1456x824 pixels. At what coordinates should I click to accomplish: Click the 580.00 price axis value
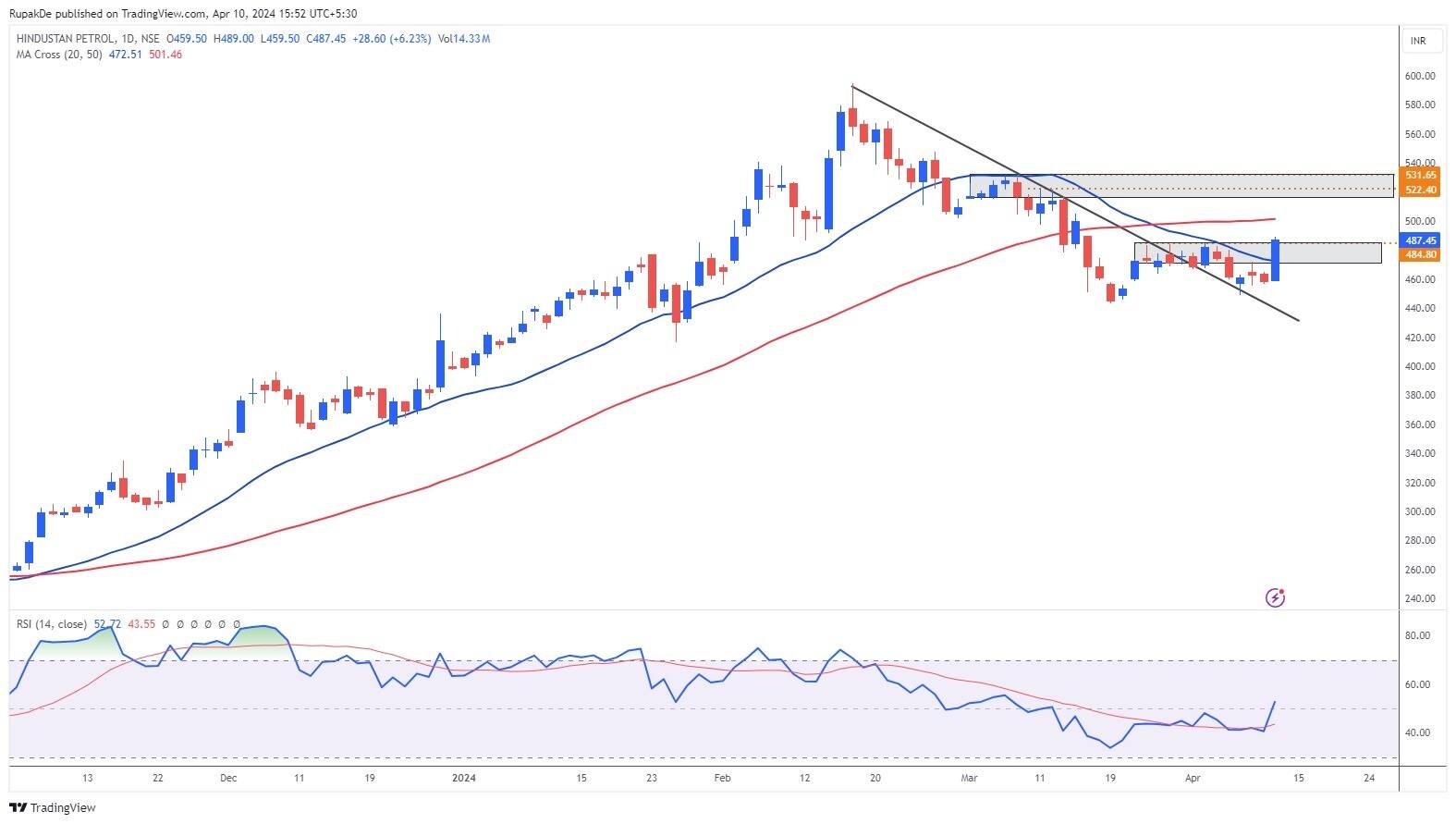(1420, 105)
